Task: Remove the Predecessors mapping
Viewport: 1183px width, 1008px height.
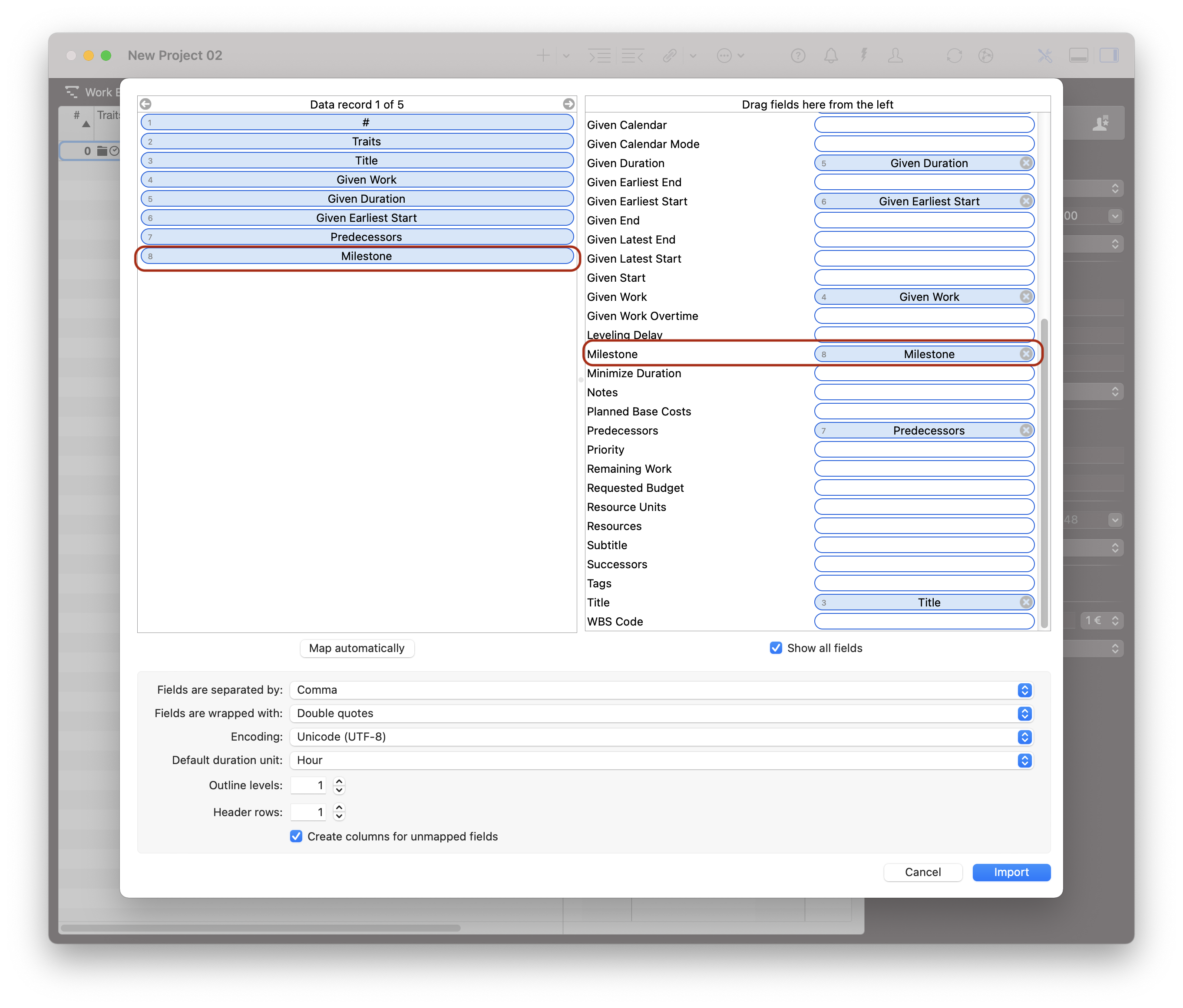Action: (x=1026, y=430)
